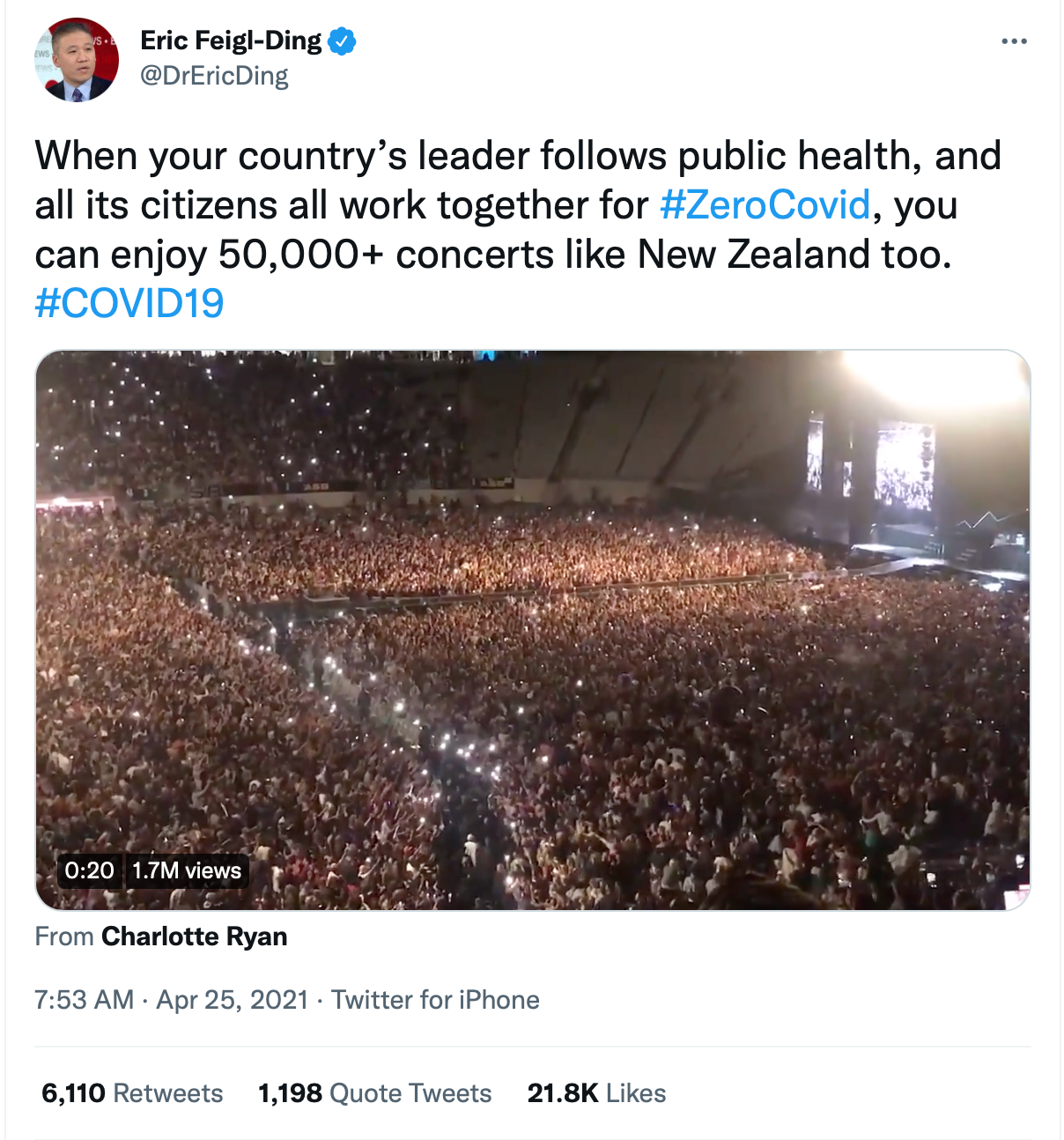Play the concert crowd video
The height and width of the screenshot is (1140, 1064).
coord(532,630)
